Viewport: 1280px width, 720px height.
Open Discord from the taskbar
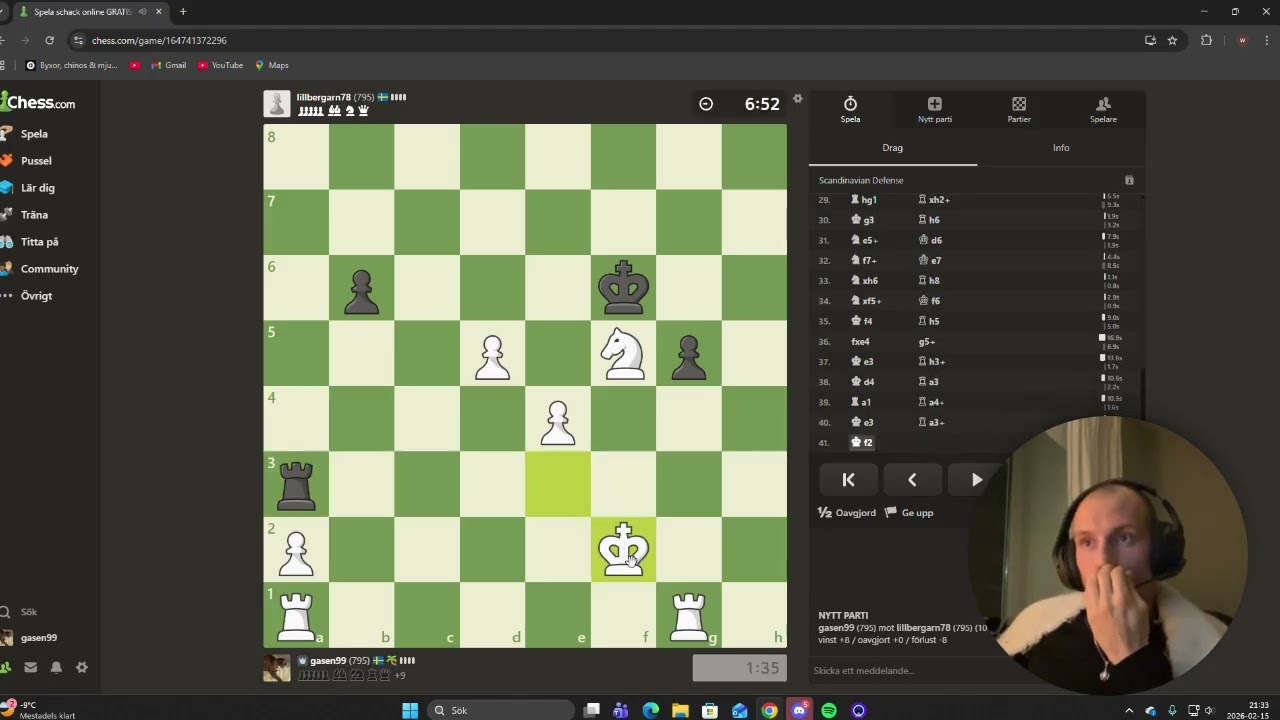click(x=799, y=710)
